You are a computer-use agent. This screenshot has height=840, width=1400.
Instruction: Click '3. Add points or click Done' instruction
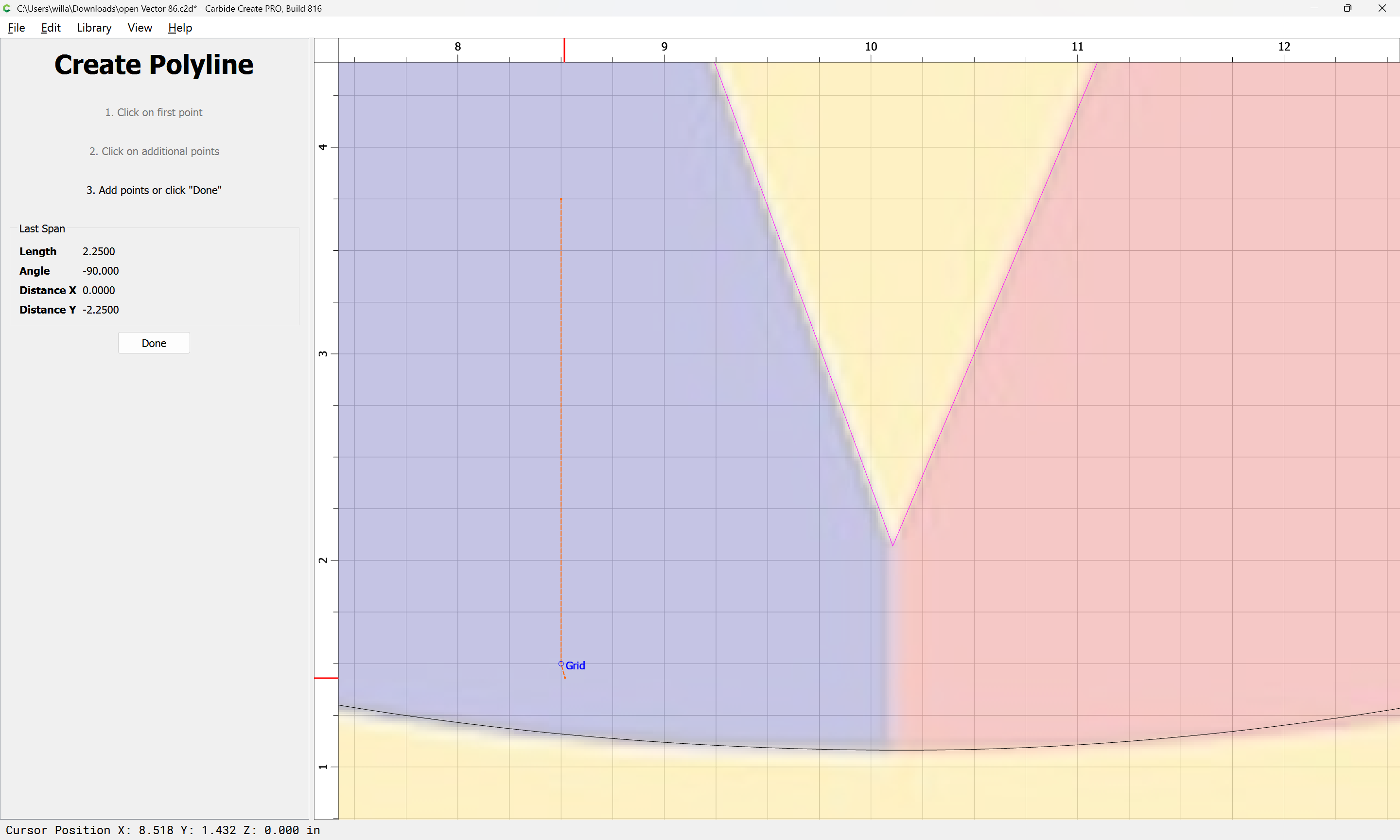click(154, 190)
